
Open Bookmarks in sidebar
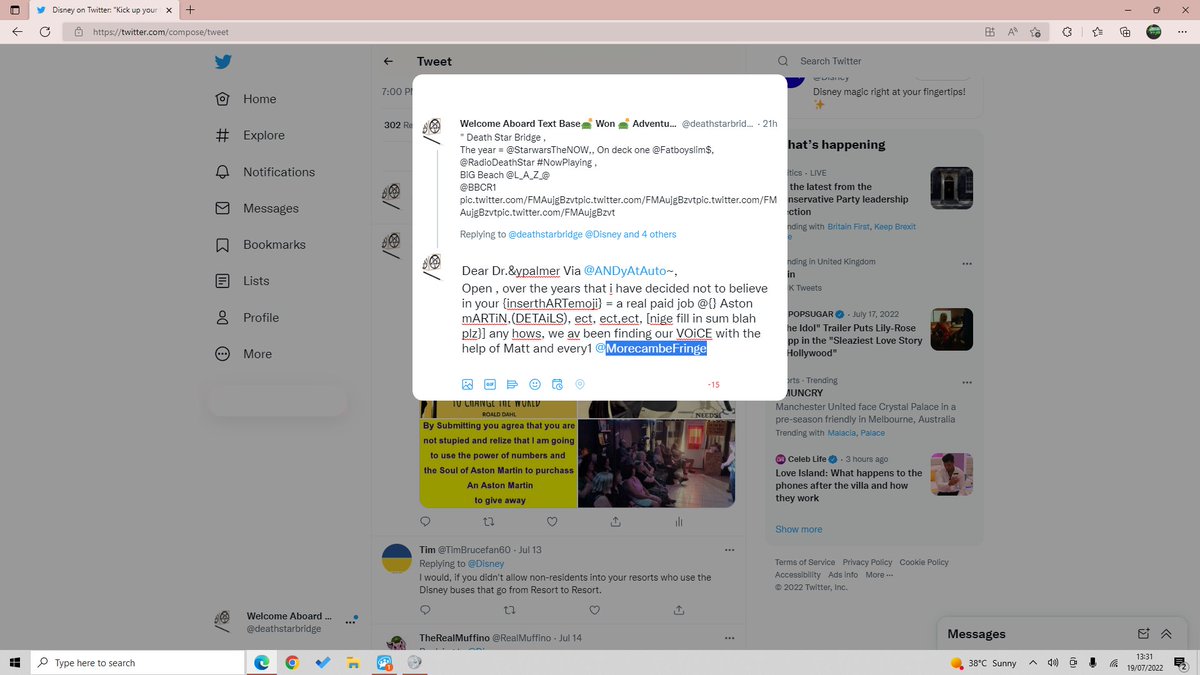click(x=261, y=245)
